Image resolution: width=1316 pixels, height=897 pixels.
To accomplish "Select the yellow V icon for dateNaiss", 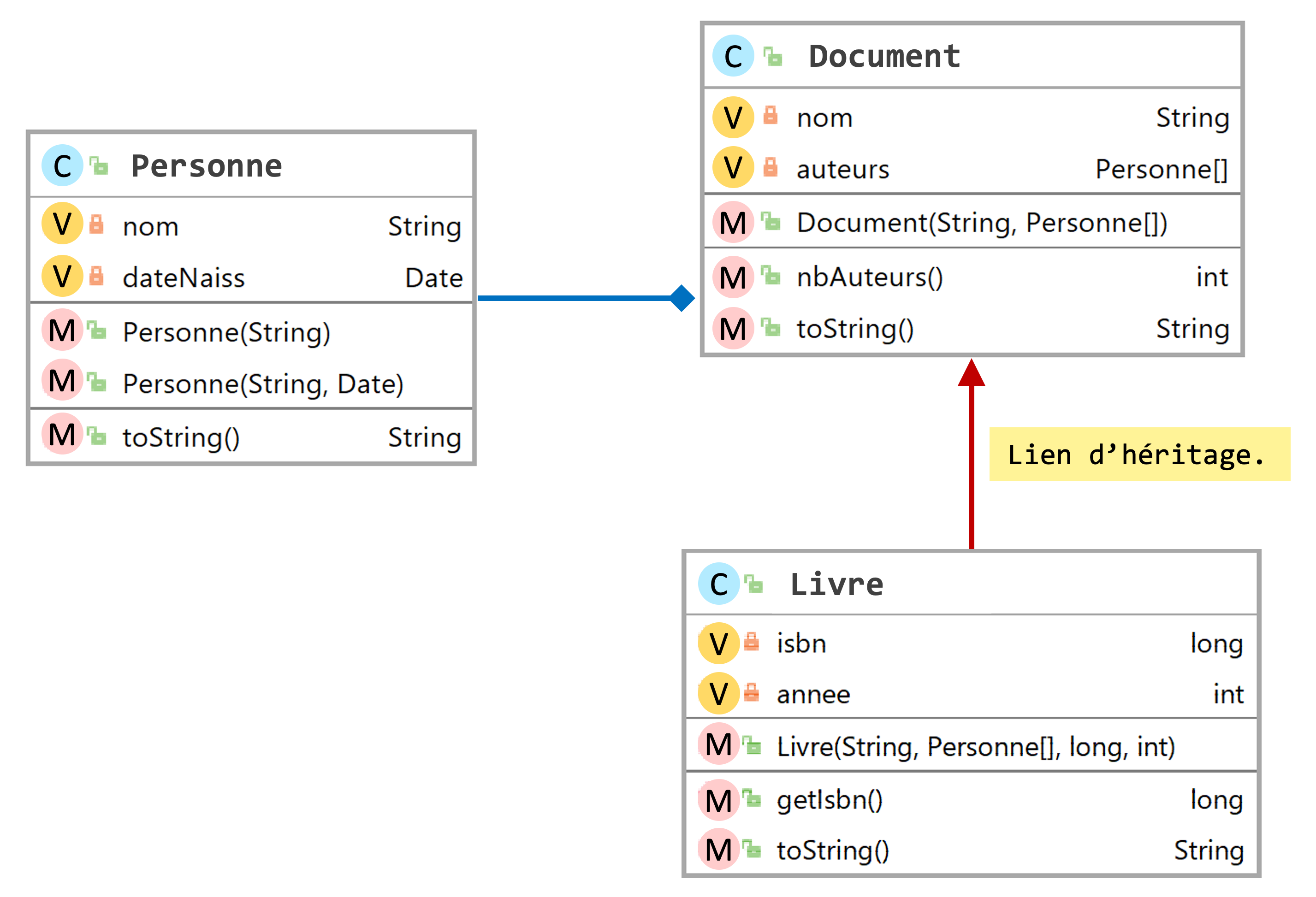I will click(62, 276).
